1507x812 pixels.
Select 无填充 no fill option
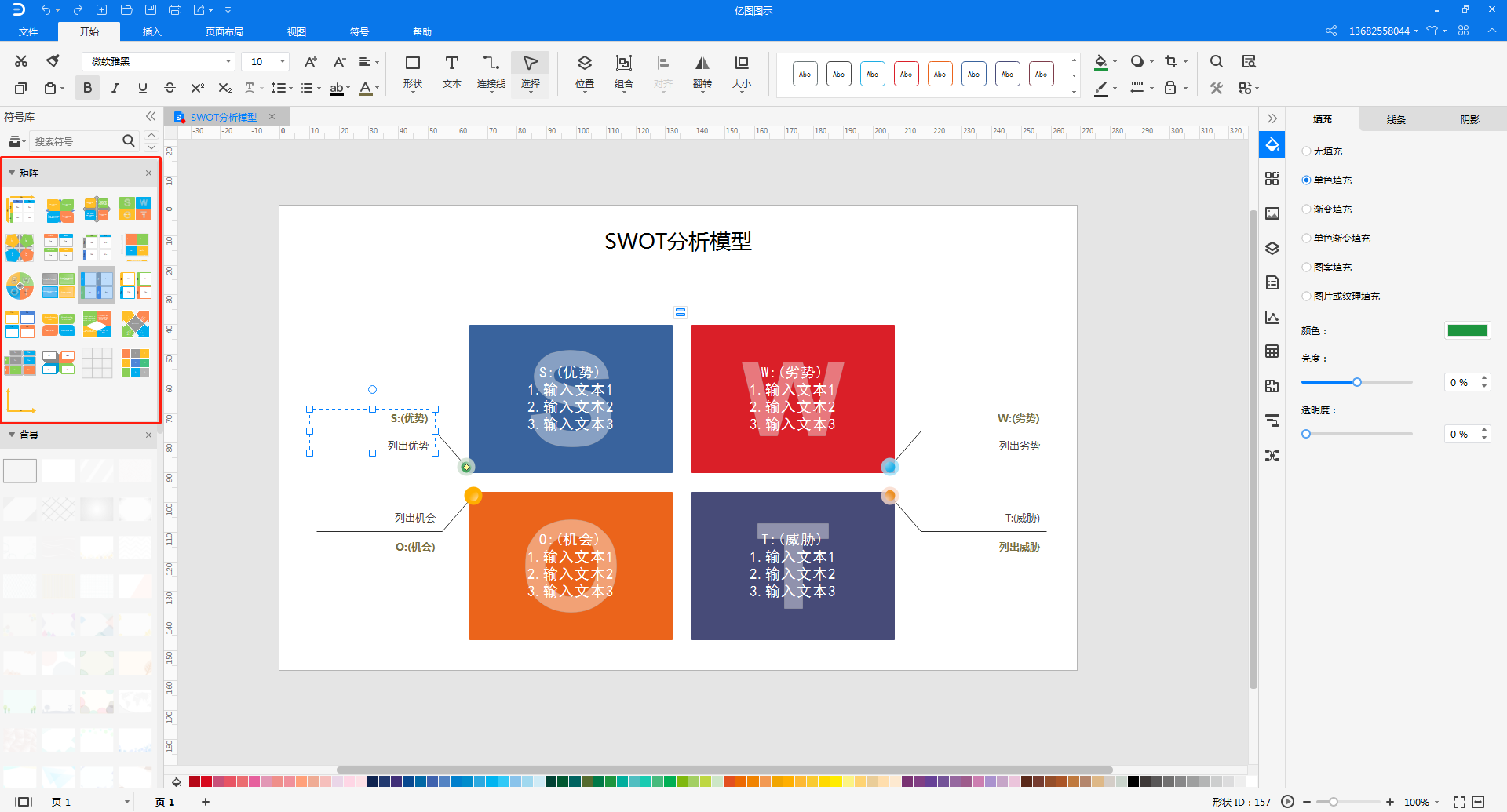1323,151
